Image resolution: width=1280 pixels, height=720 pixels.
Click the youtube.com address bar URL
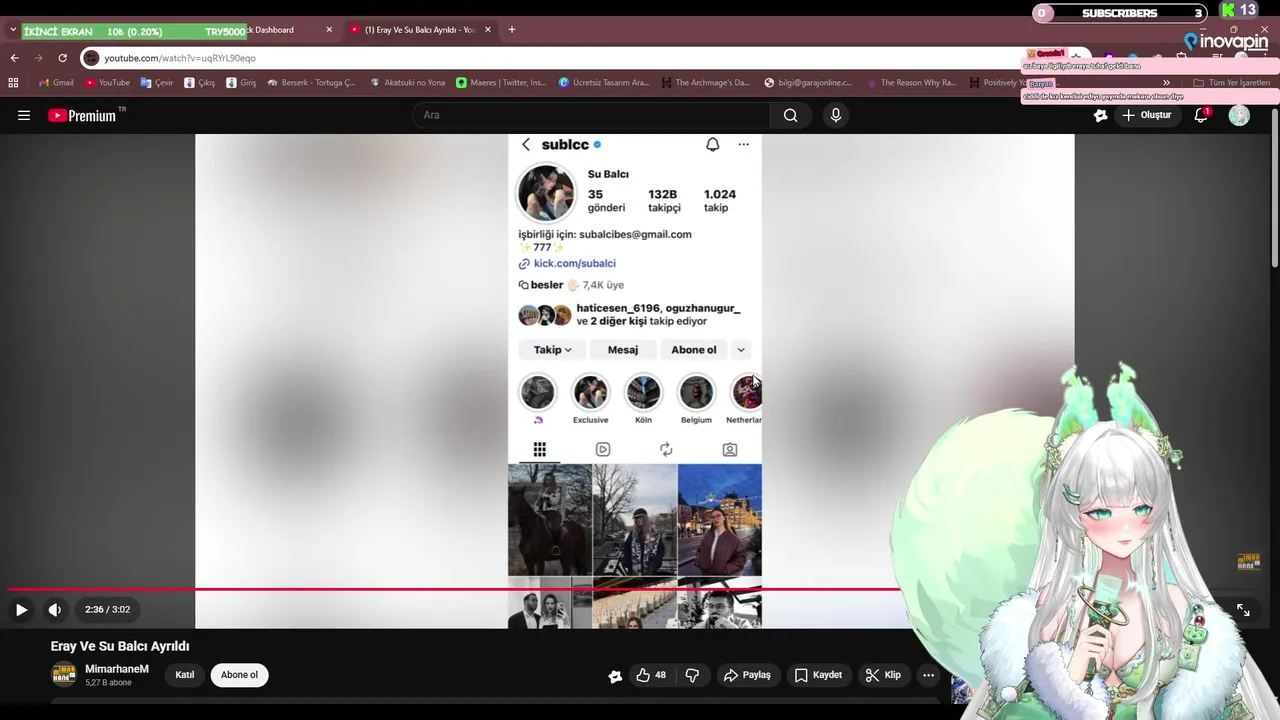(x=180, y=58)
